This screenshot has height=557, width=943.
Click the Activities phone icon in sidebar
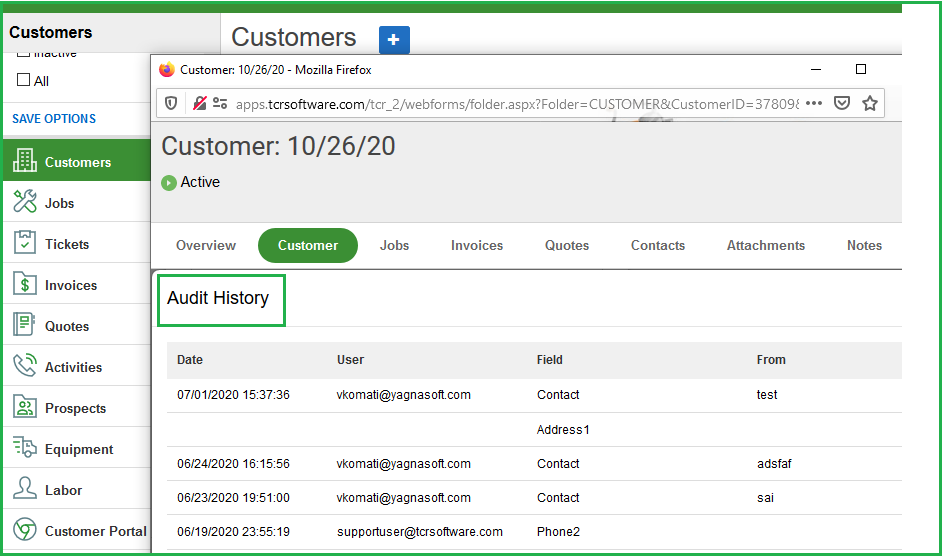click(x=25, y=367)
